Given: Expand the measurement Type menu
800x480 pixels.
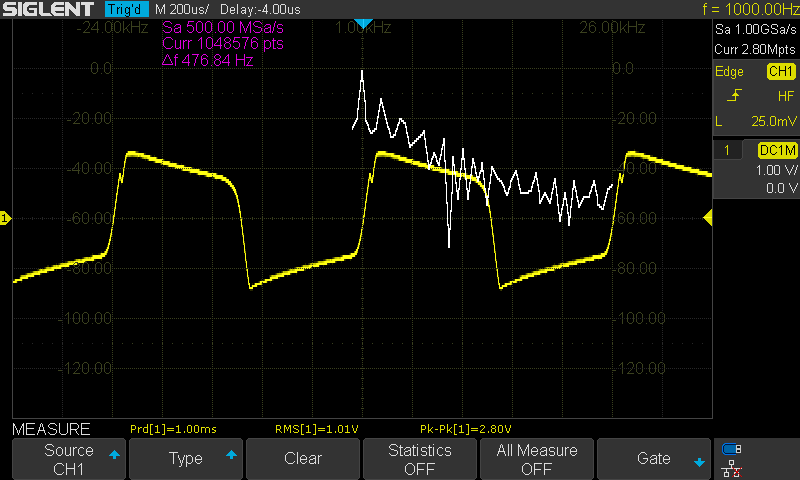Looking at the screenshot, I should pos(186,459).
